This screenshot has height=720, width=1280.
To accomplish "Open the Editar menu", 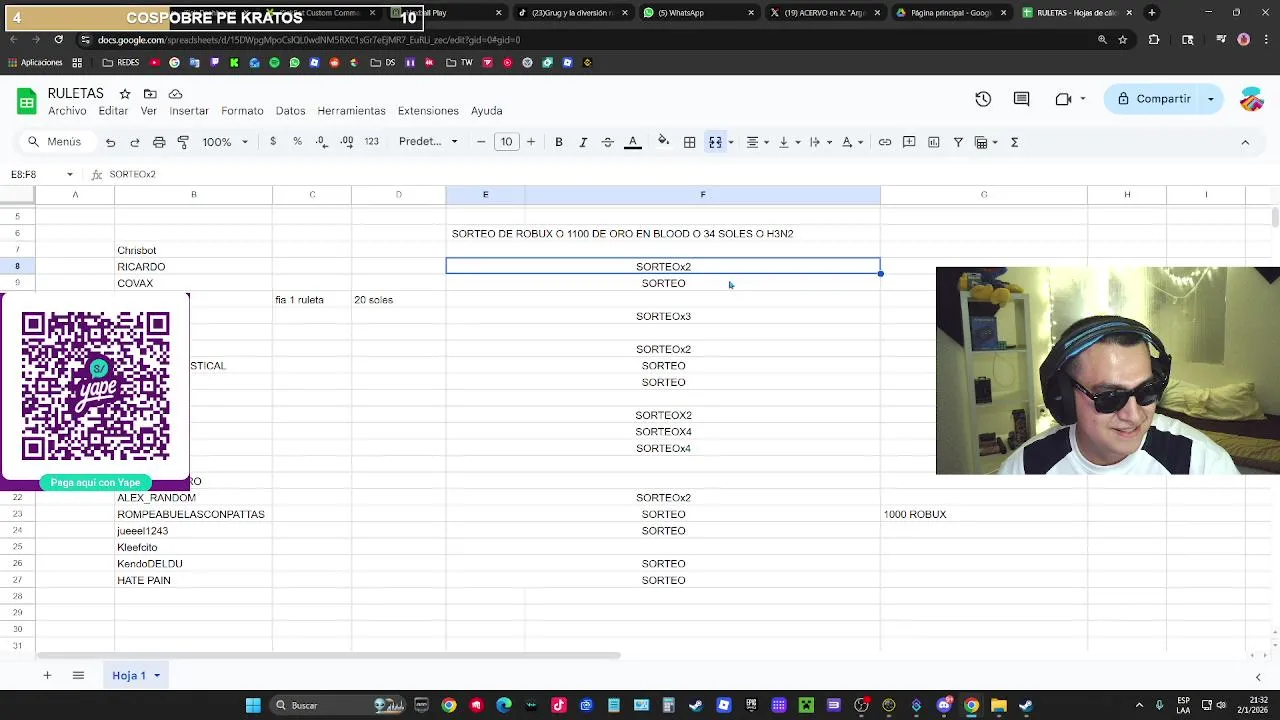I will tap(113, 111).
